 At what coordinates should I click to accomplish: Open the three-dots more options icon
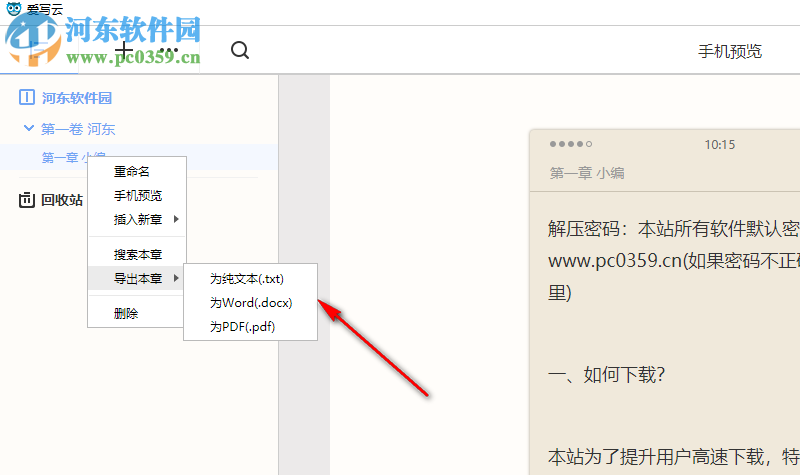coord(168,51)
